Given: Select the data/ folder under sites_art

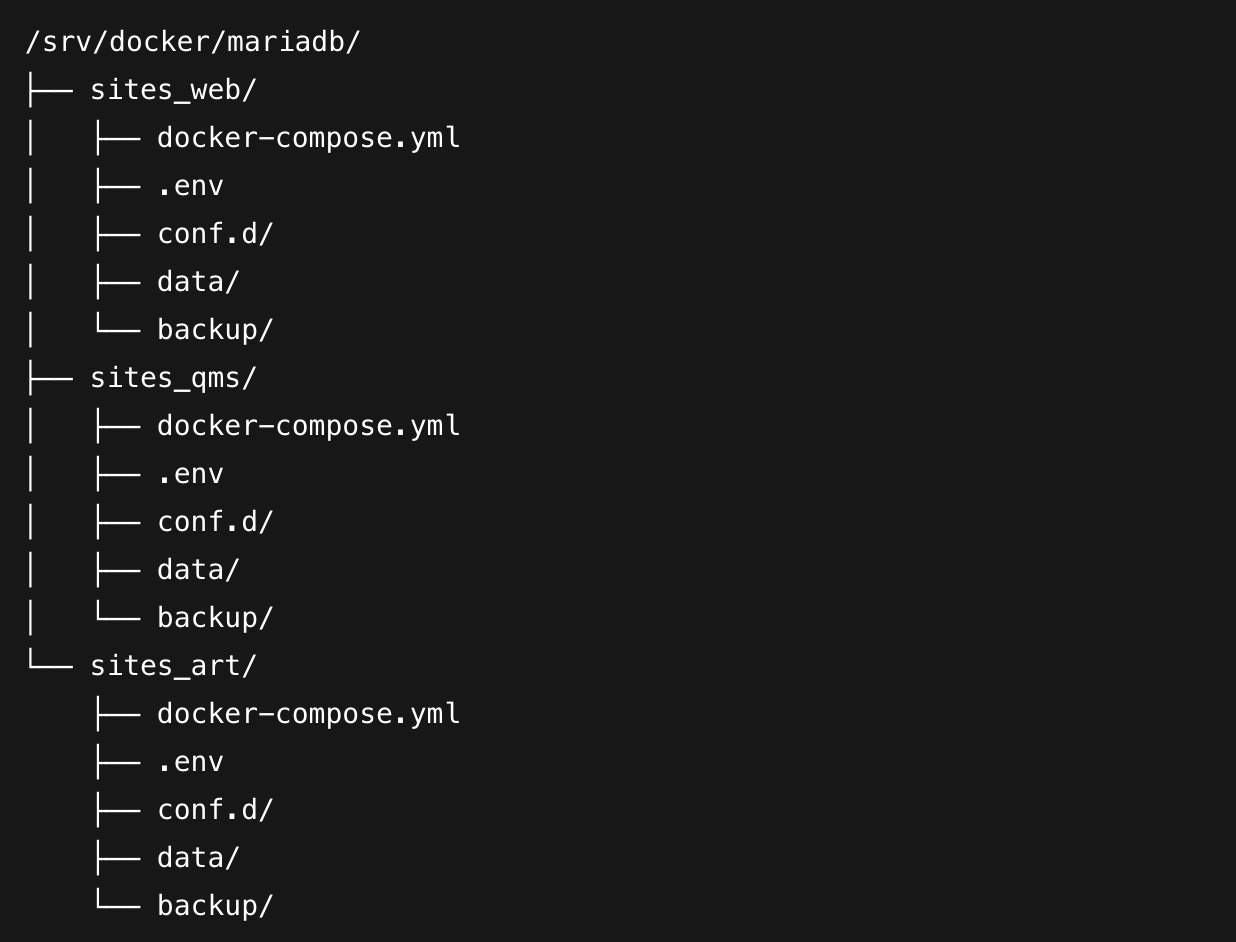Looking at the screenshot, I should 198,858.
